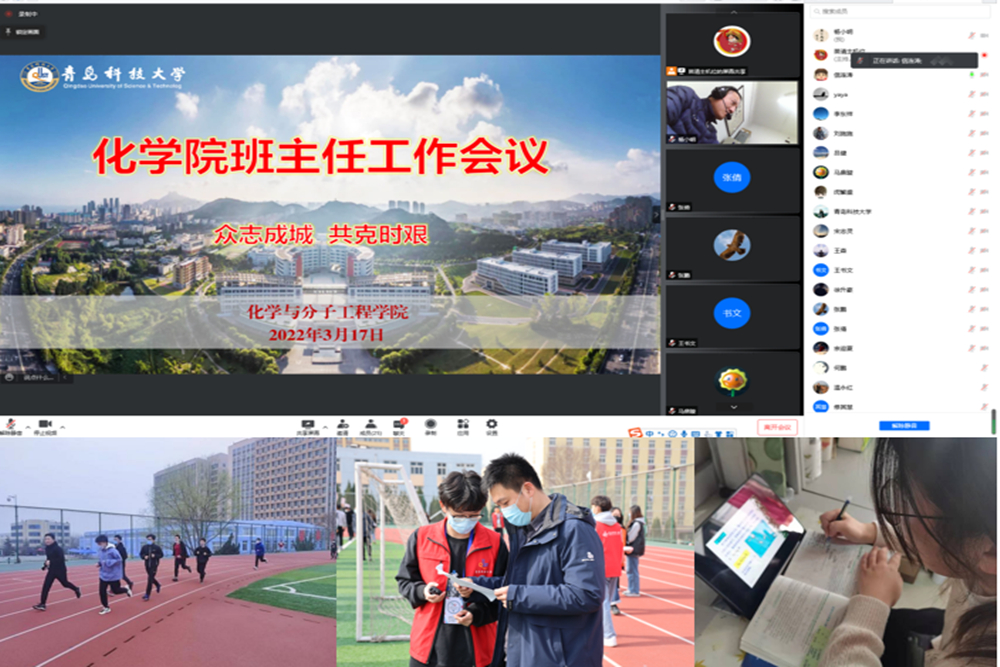Start recording with the Record icon

[431, 425]
